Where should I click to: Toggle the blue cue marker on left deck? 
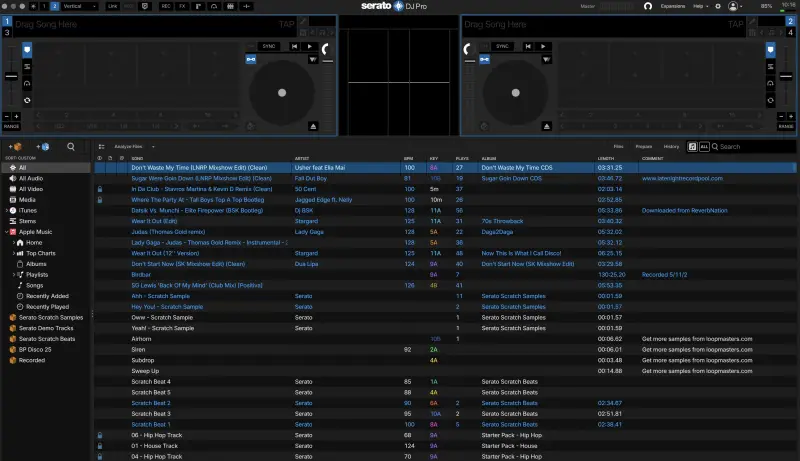pyautogui.click(x=27, y=49)
